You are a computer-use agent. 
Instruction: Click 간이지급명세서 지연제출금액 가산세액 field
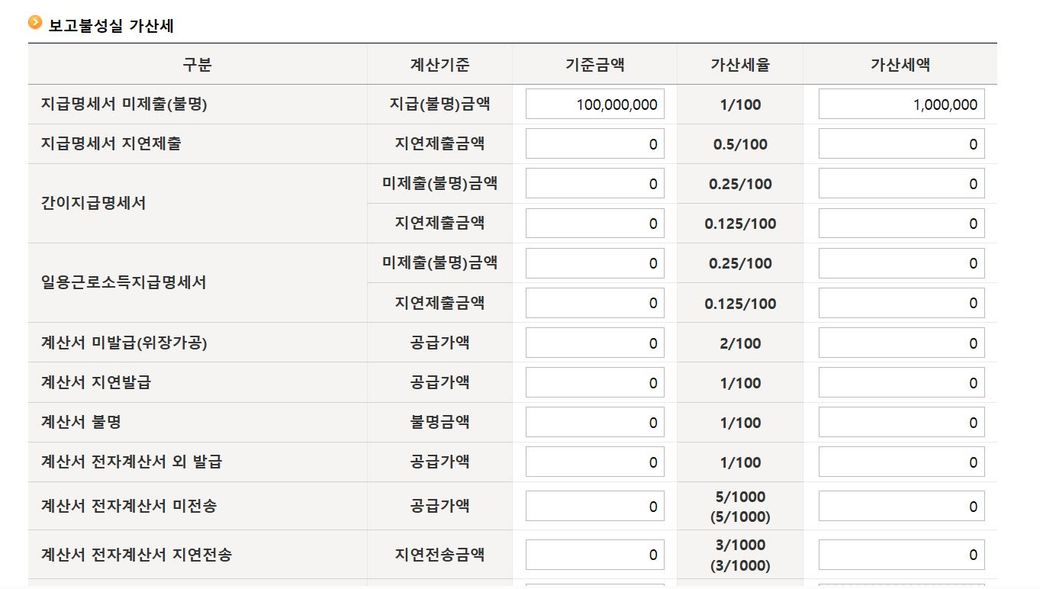901,223
